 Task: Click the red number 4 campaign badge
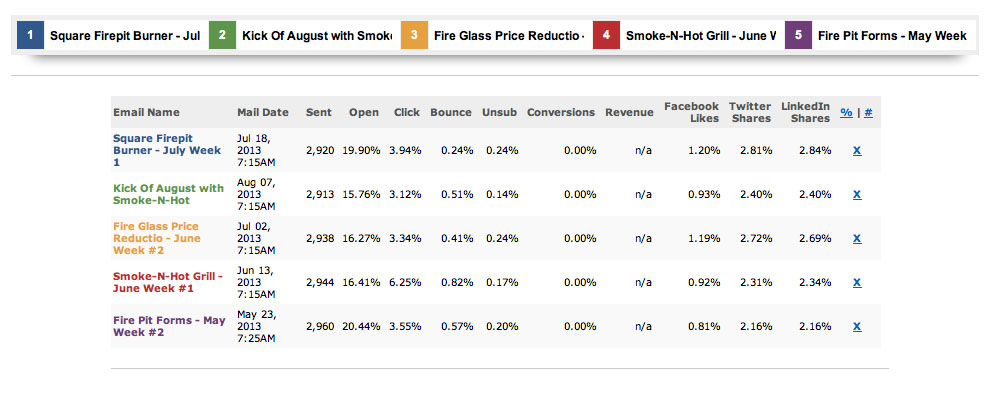point(606,36)
